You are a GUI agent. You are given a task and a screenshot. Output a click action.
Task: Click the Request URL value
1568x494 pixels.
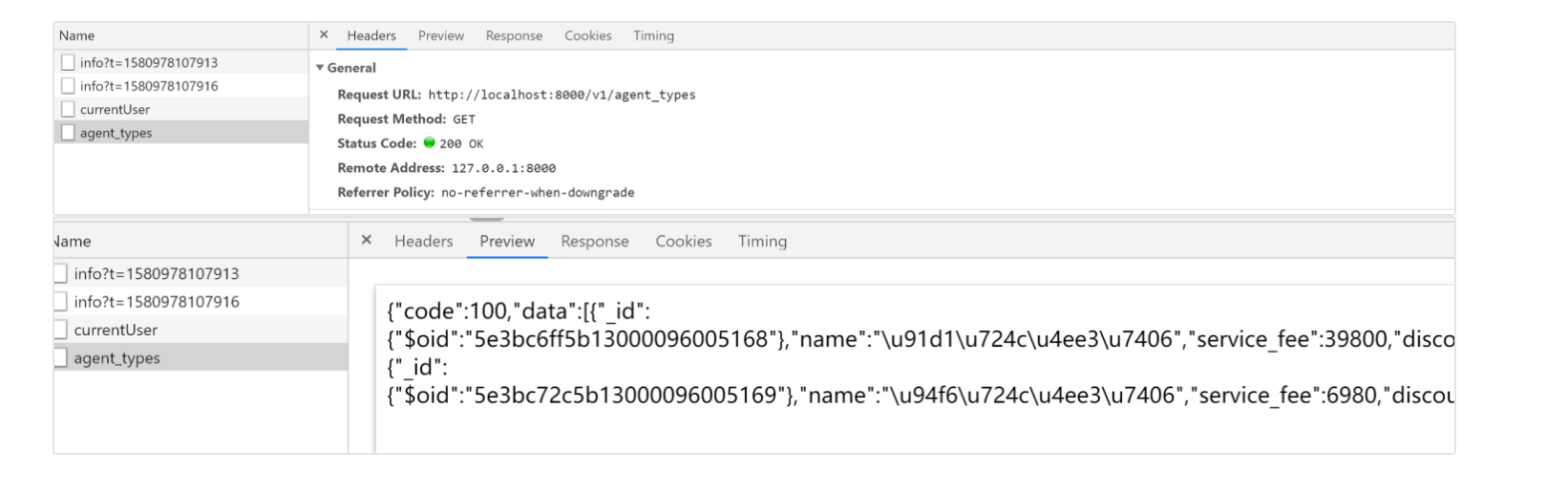click(x=562, y=95)
